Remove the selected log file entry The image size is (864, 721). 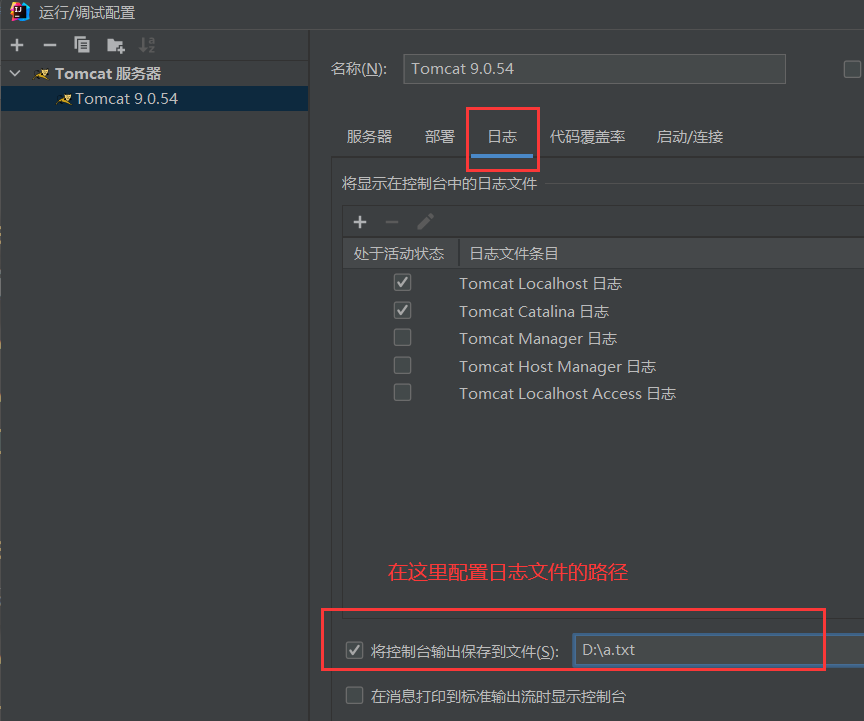(x=392, y=222)
